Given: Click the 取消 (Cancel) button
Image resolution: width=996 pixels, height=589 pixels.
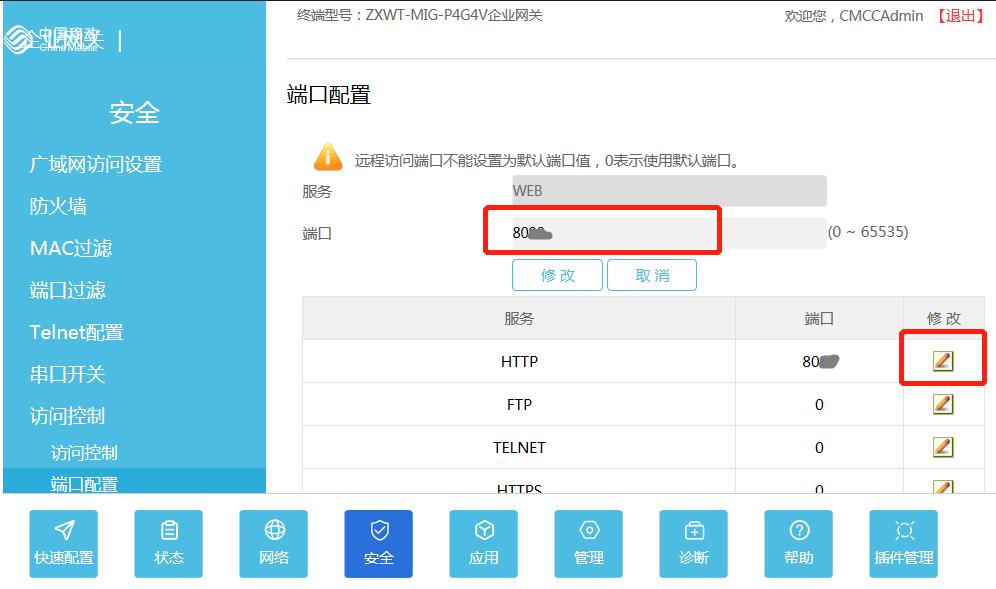Looking at the screenshot, I should [652, 275].
